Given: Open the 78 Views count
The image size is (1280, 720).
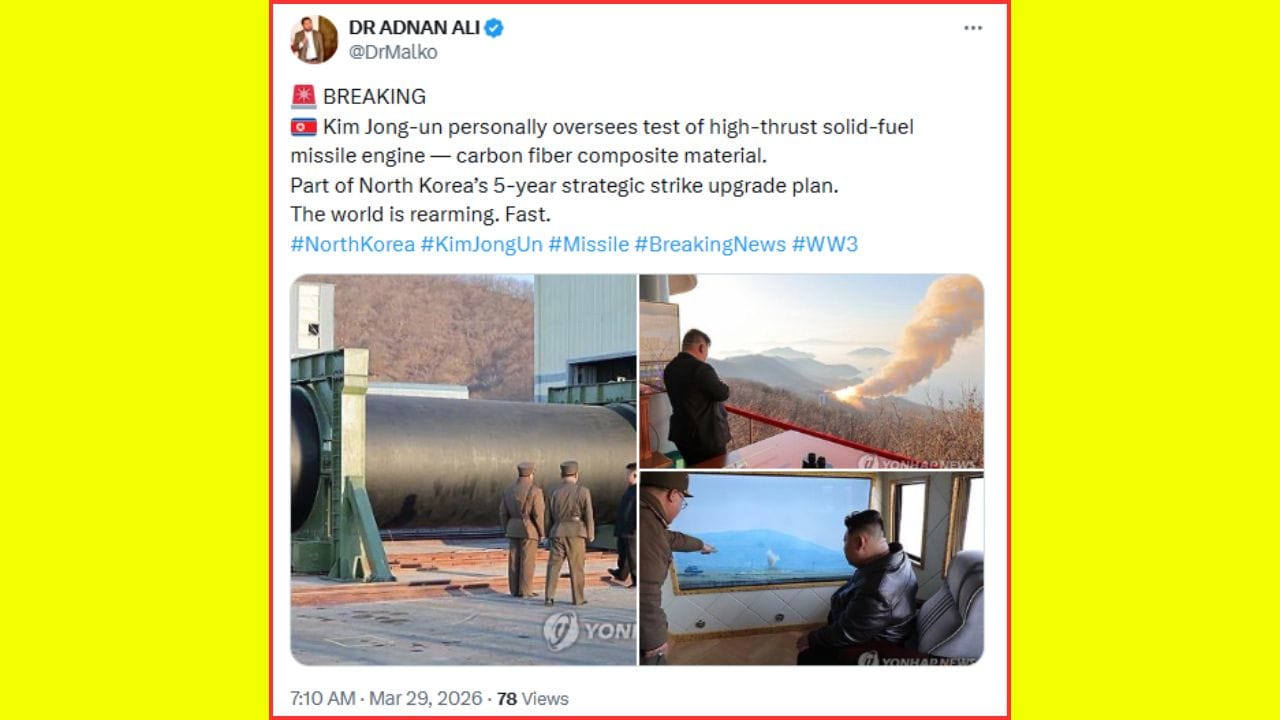Looking at the screenshot, I should click(532, 698).
